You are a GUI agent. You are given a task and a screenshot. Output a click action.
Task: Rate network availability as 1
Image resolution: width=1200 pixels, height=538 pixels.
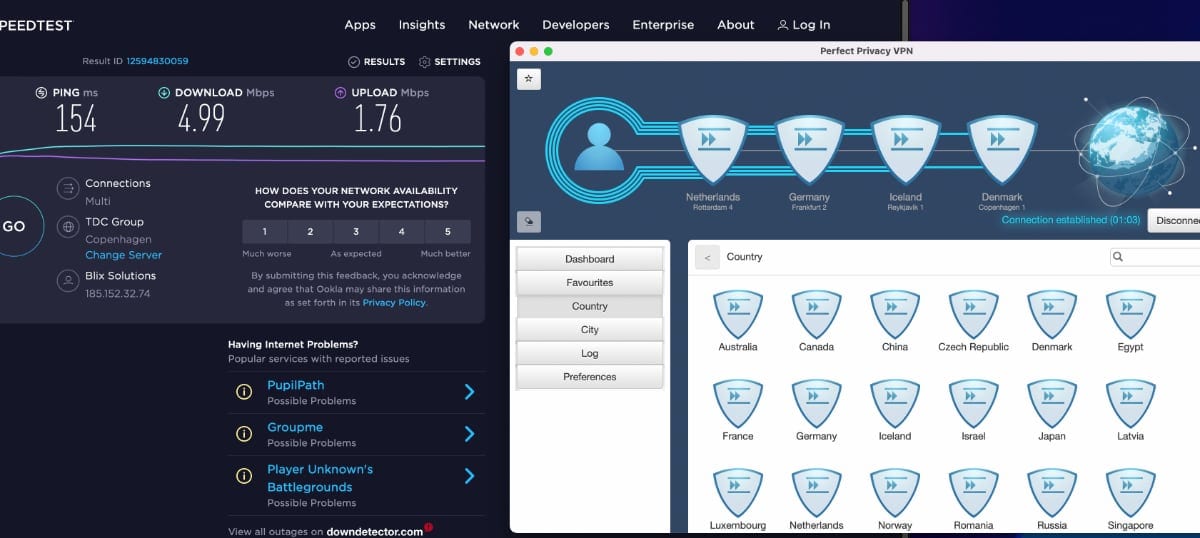pos(265,232)
